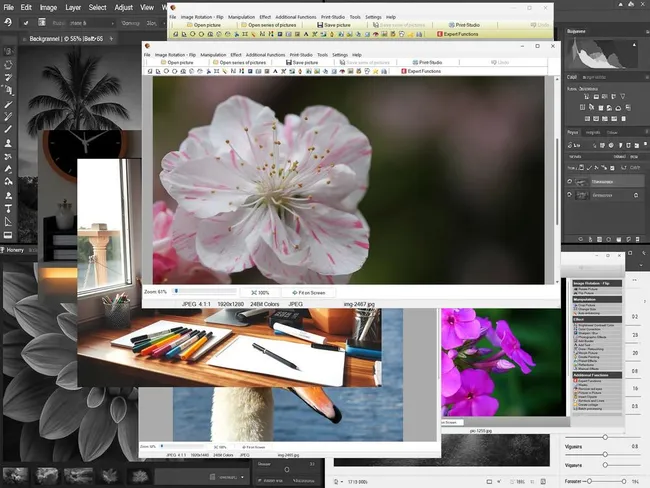Toggle visibility of the top layer in layers panel
650x488 pixels.
[x=571, y=181]
